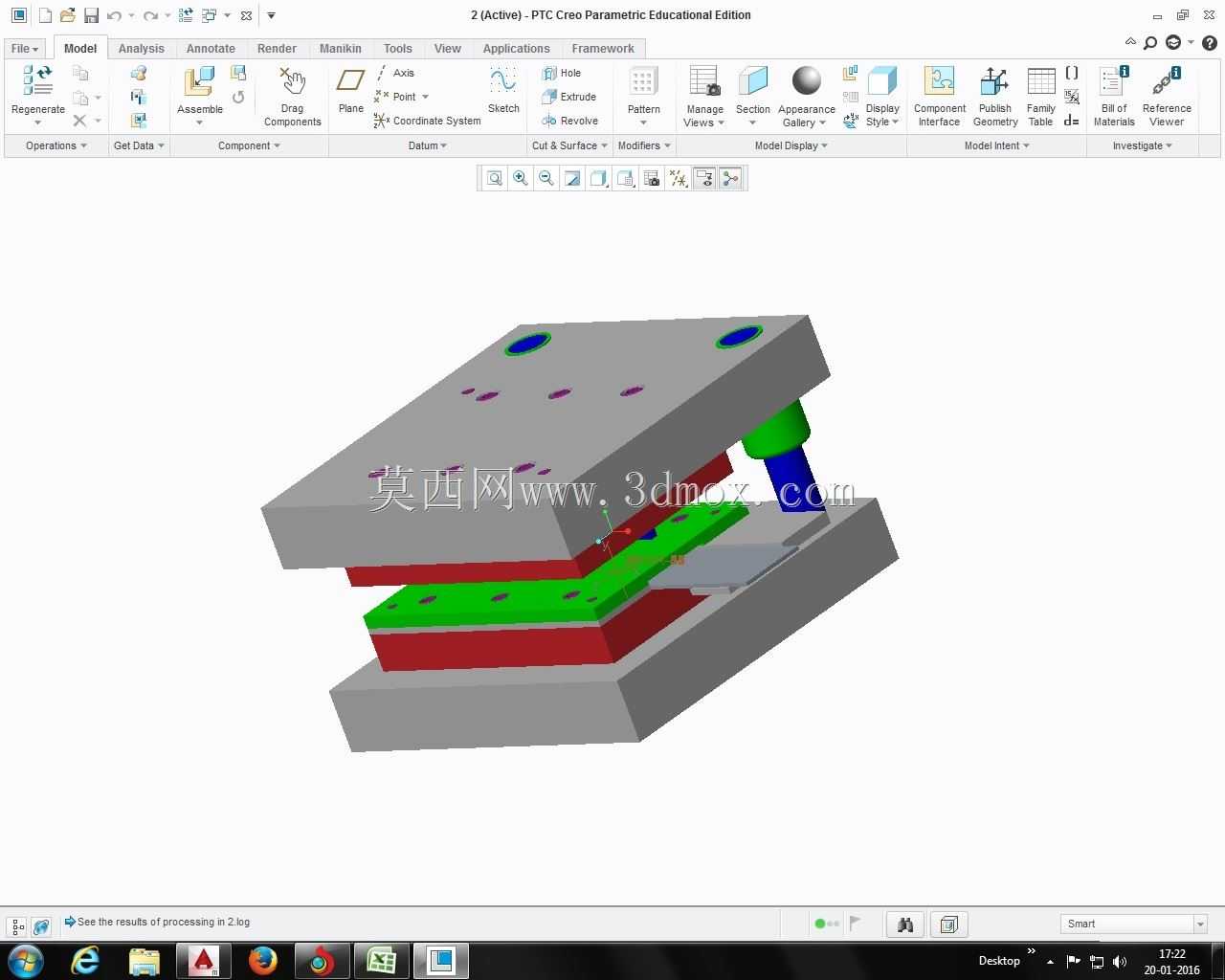The width and height of the screenshot is (1225, 980).
Task: Select the Drag Components tool
Action: (x=292, y=96)
